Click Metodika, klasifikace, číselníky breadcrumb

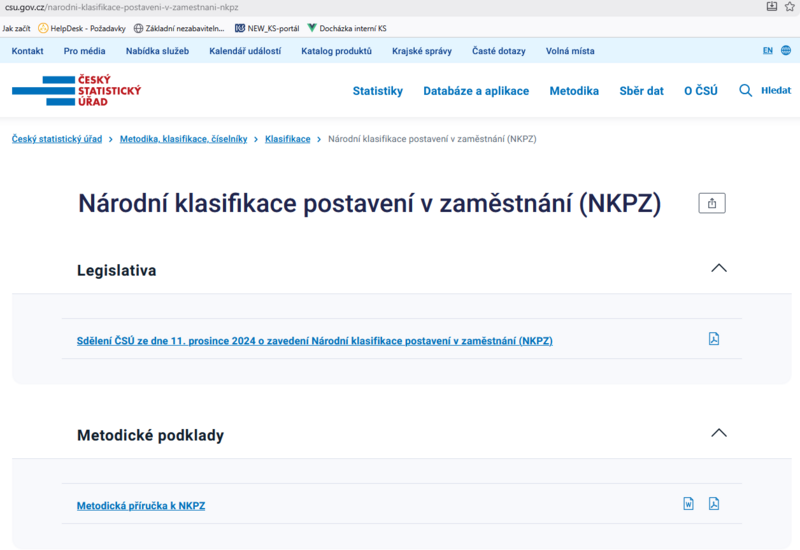tap(183, 139)
